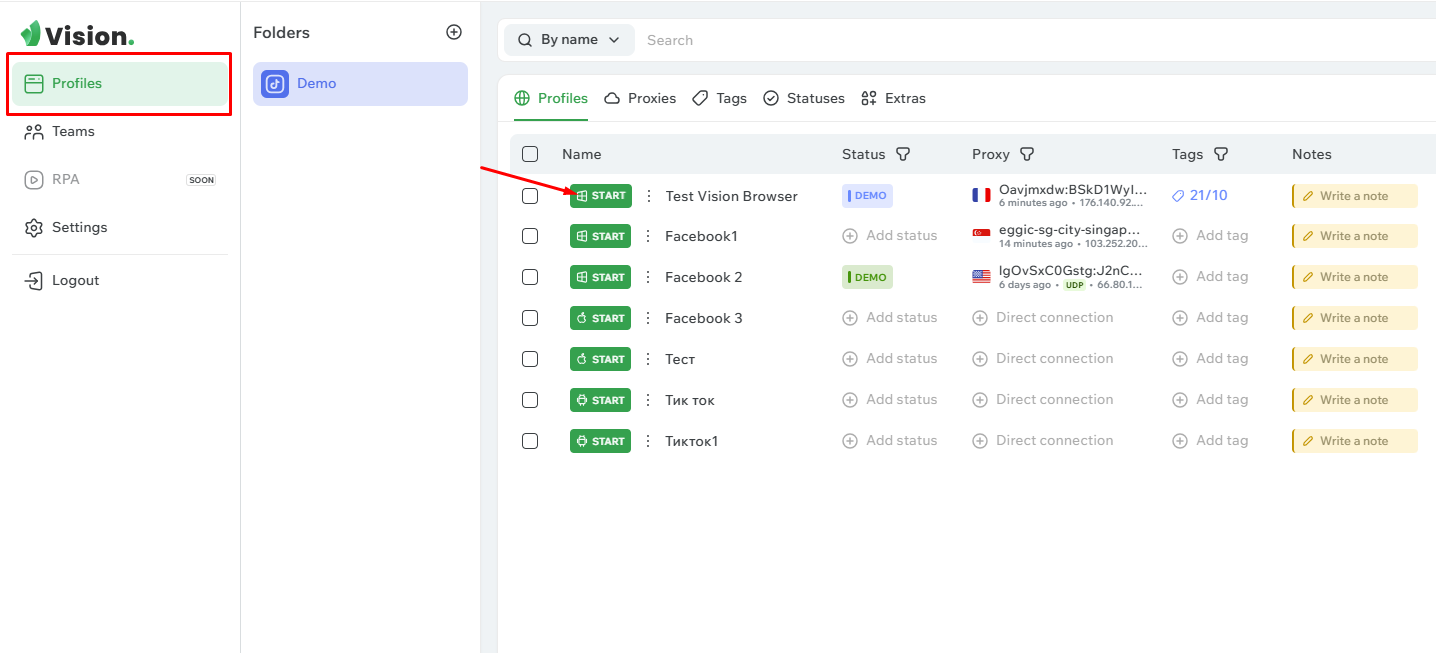This screenshot has height=653, width=1436.
Task: Add status for Тест
Action: tap(890, 359)
